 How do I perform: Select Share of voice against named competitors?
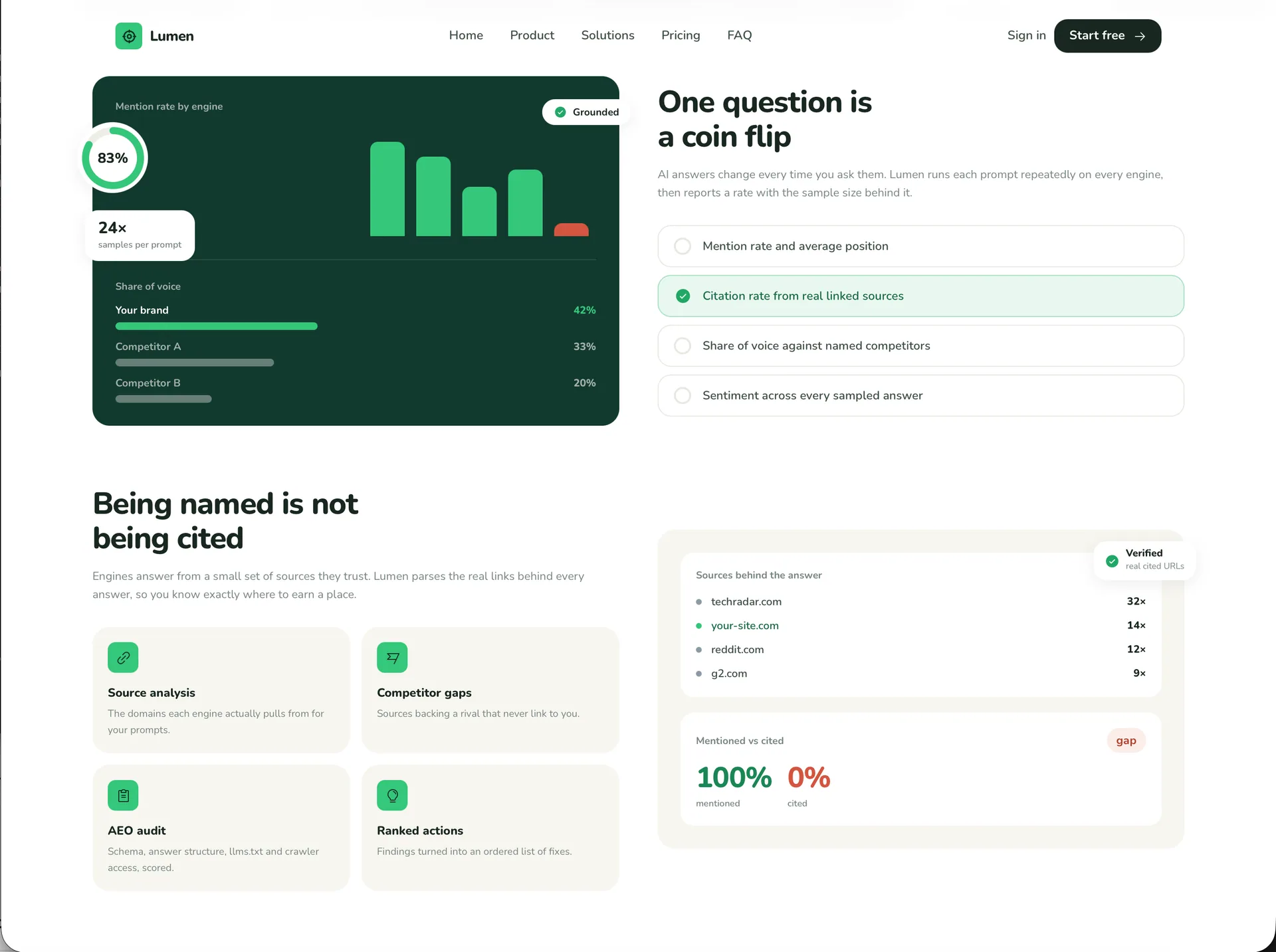[920, 346]
